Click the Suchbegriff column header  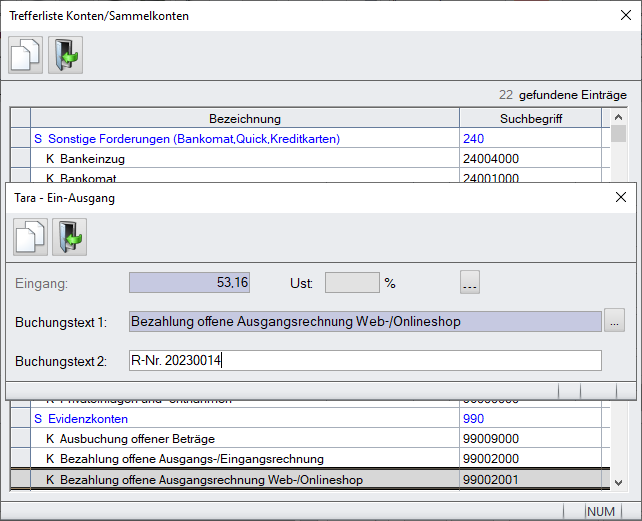click(x=530, y=119)
